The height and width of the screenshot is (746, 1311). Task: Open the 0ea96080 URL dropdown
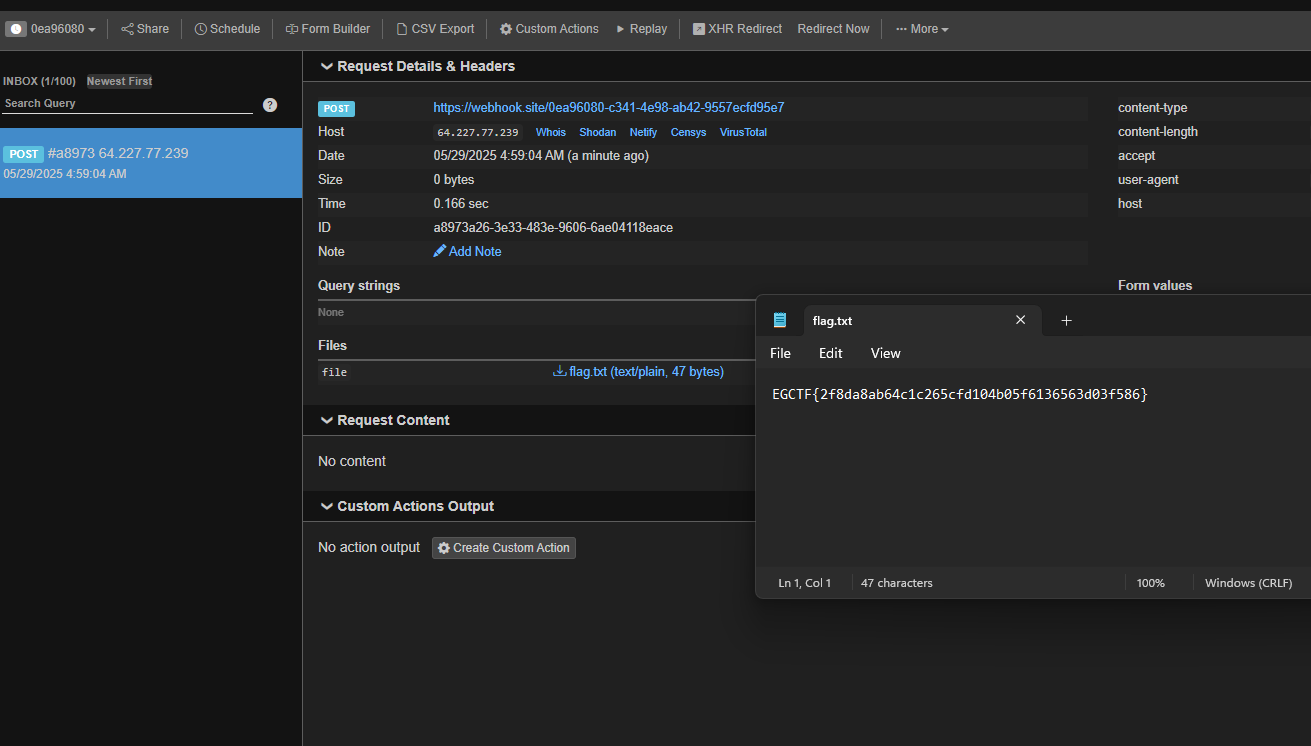click(63, 29)
